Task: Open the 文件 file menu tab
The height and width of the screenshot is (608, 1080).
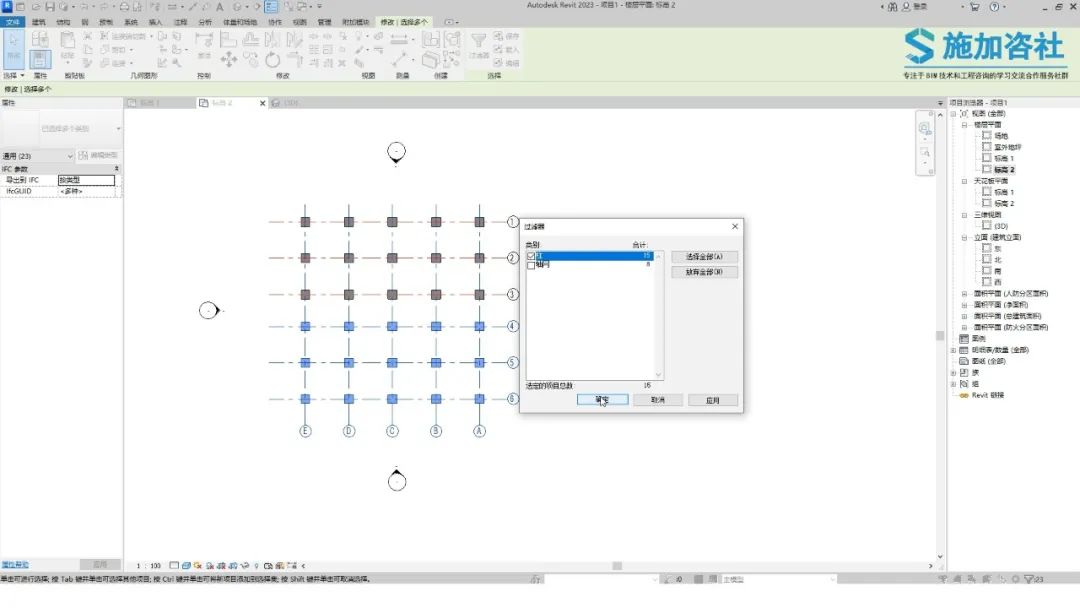Action: click(x=12, y=22)
